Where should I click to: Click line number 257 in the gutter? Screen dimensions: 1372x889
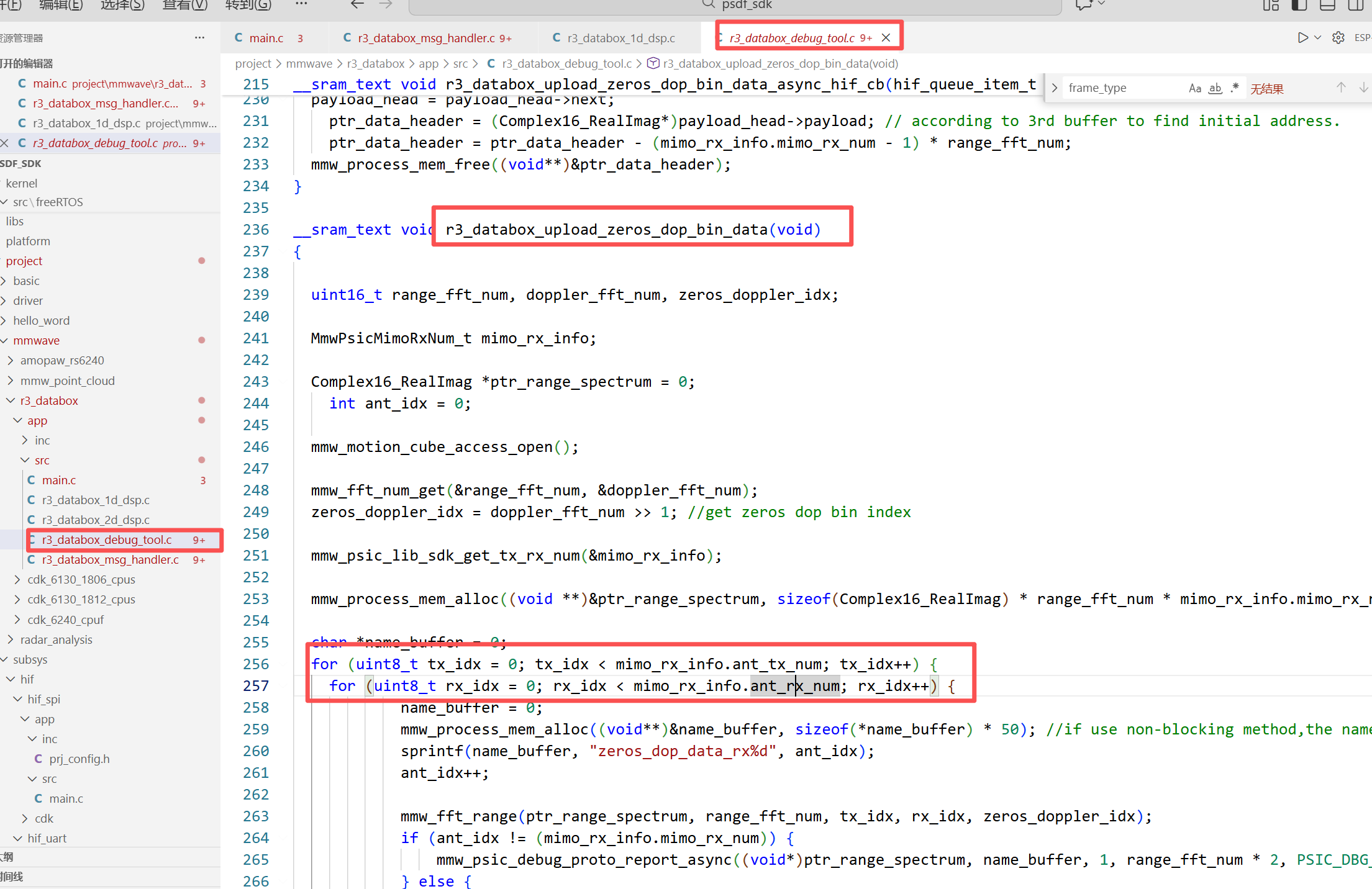(x=256, y=686)
